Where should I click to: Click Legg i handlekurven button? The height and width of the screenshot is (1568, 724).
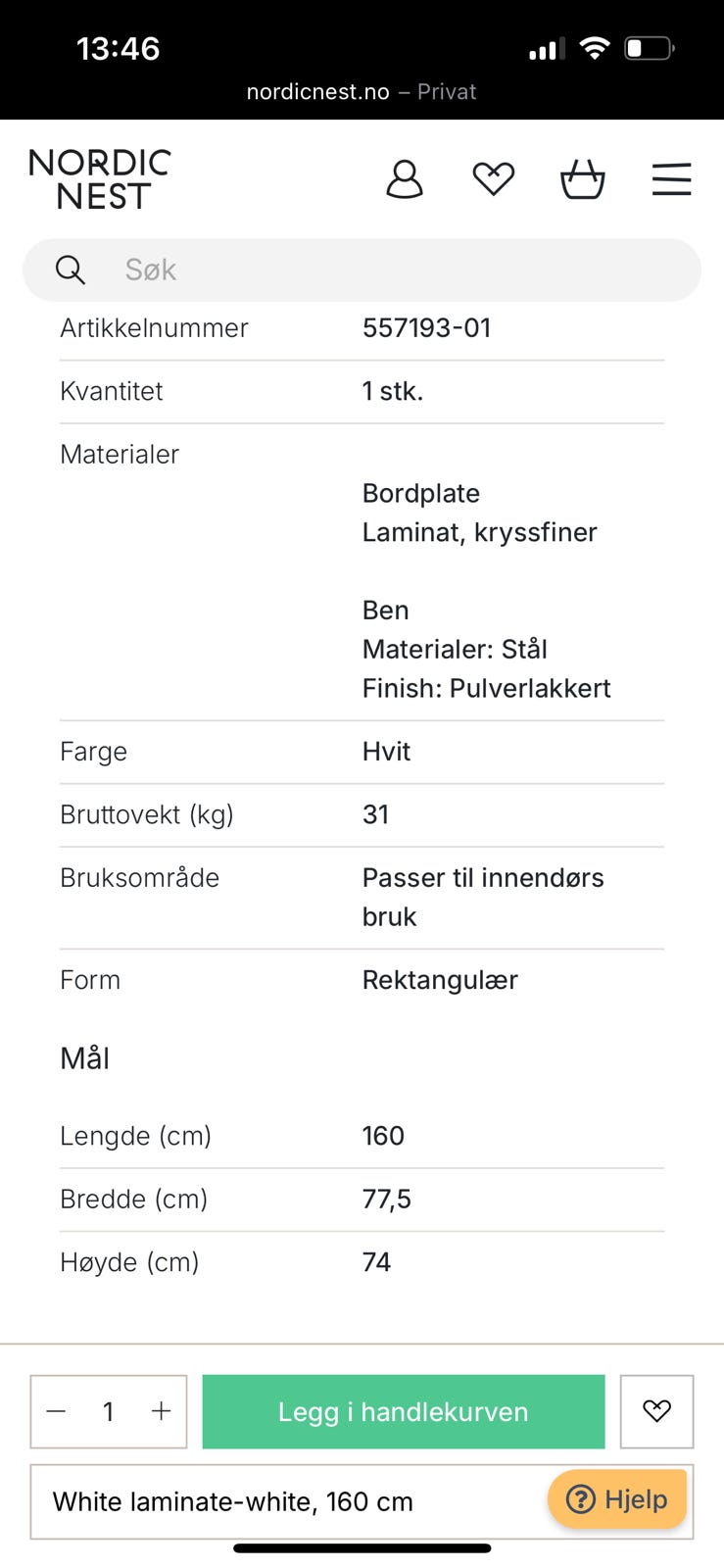(404, 1411)
